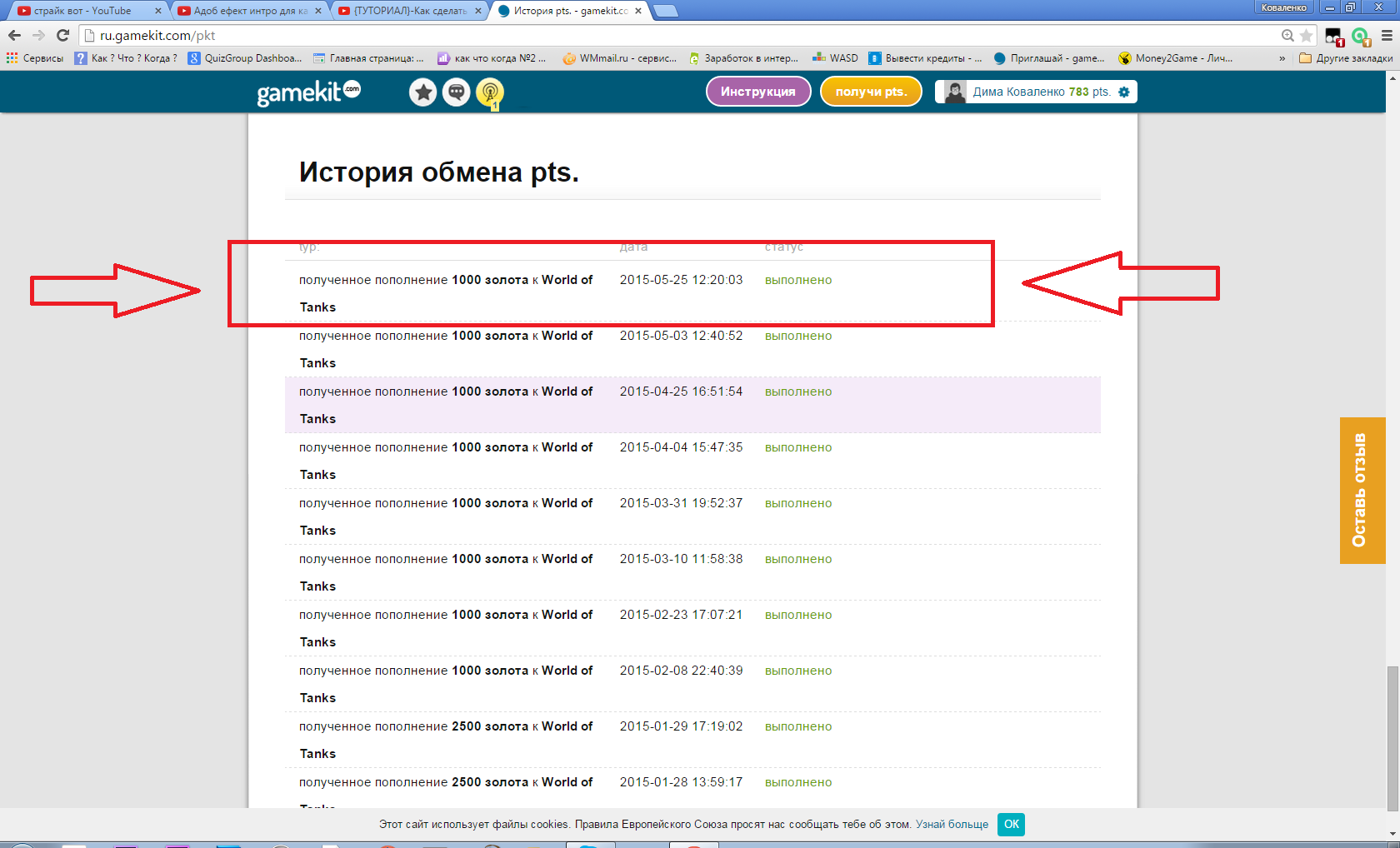Click the zoom magnifier icon in address bar
1400x848 pixels.
1287,35
